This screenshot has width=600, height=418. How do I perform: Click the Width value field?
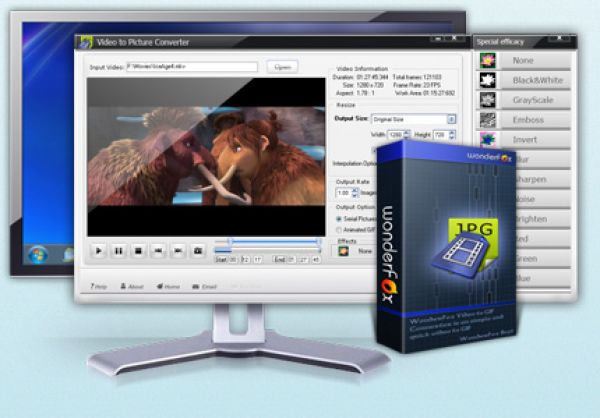click(x=396, y=135)
